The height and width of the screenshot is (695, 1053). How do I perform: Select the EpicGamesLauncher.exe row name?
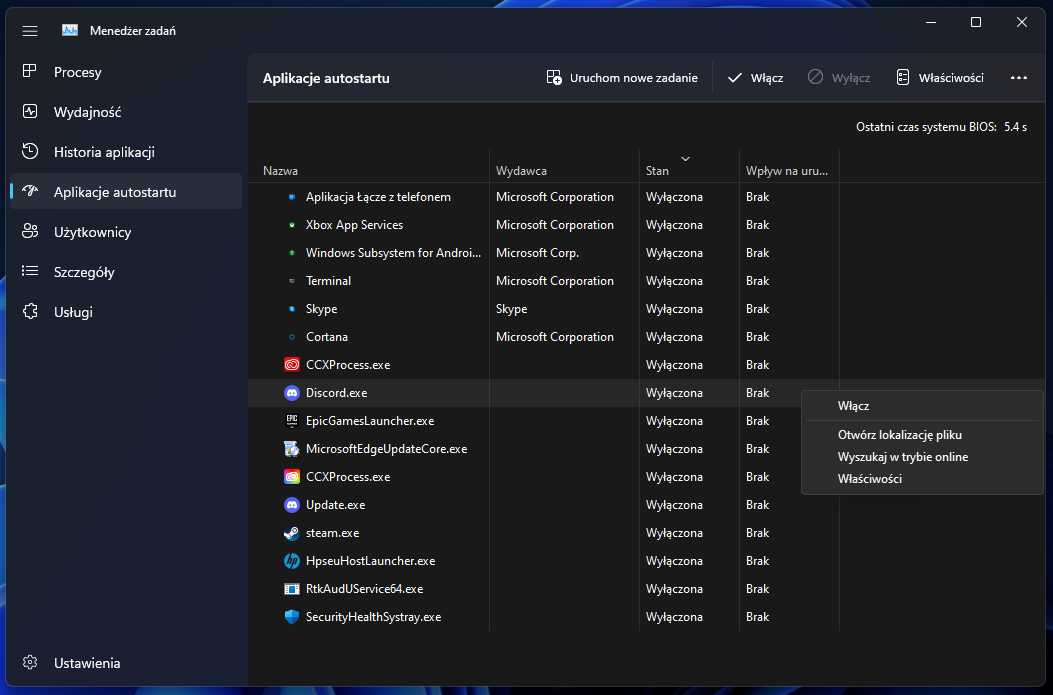[x=370, y=421]
